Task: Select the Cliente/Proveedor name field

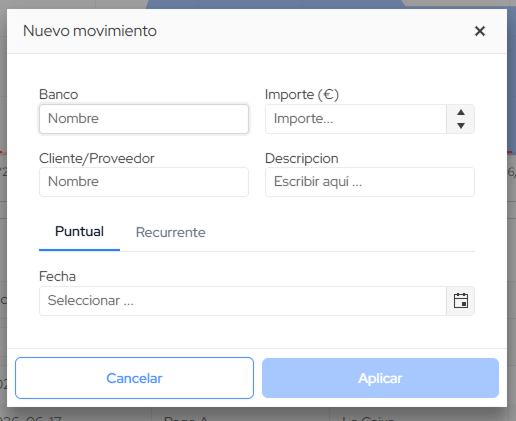Action: pos(144,182)
